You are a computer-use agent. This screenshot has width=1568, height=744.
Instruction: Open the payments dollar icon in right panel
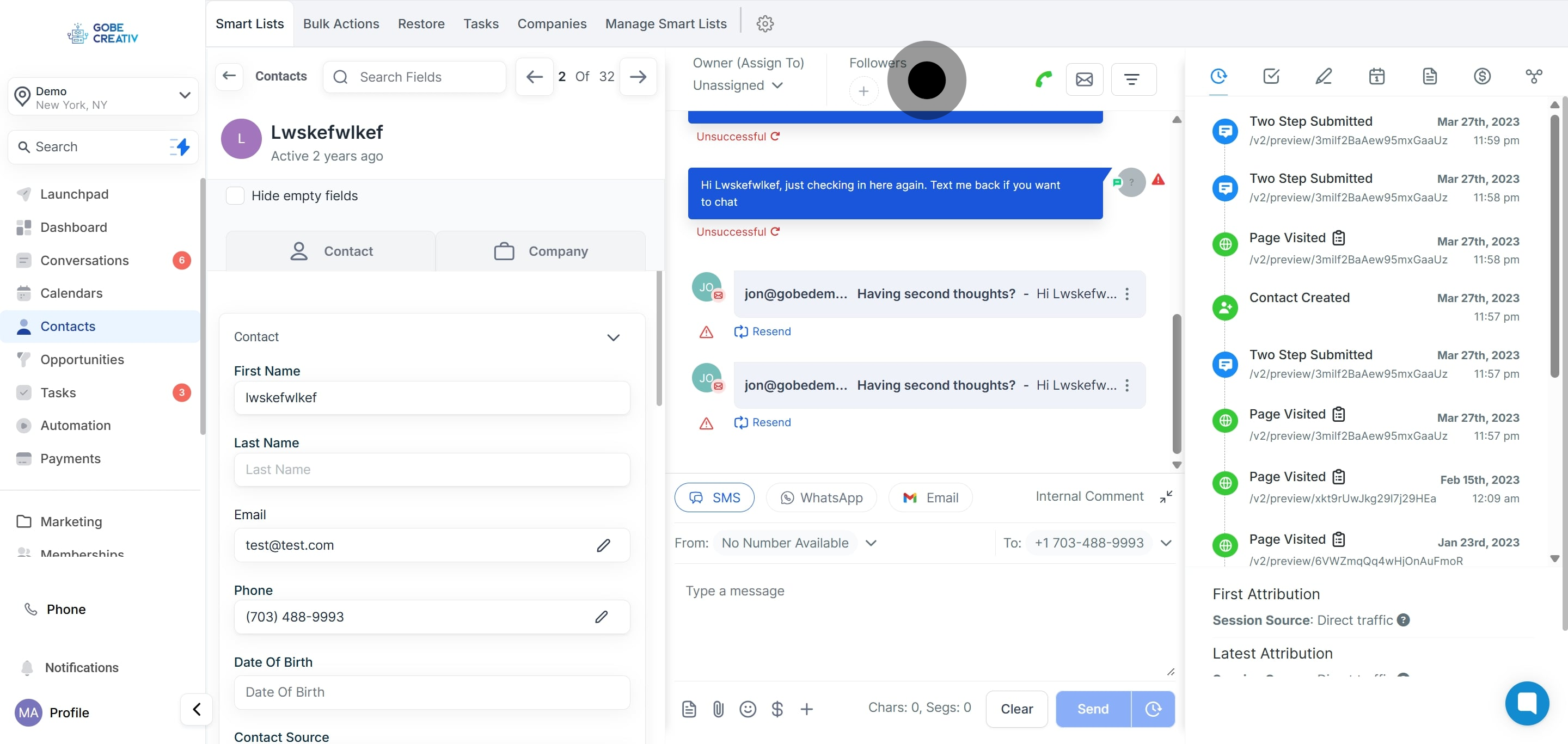tap(1481, 77)
